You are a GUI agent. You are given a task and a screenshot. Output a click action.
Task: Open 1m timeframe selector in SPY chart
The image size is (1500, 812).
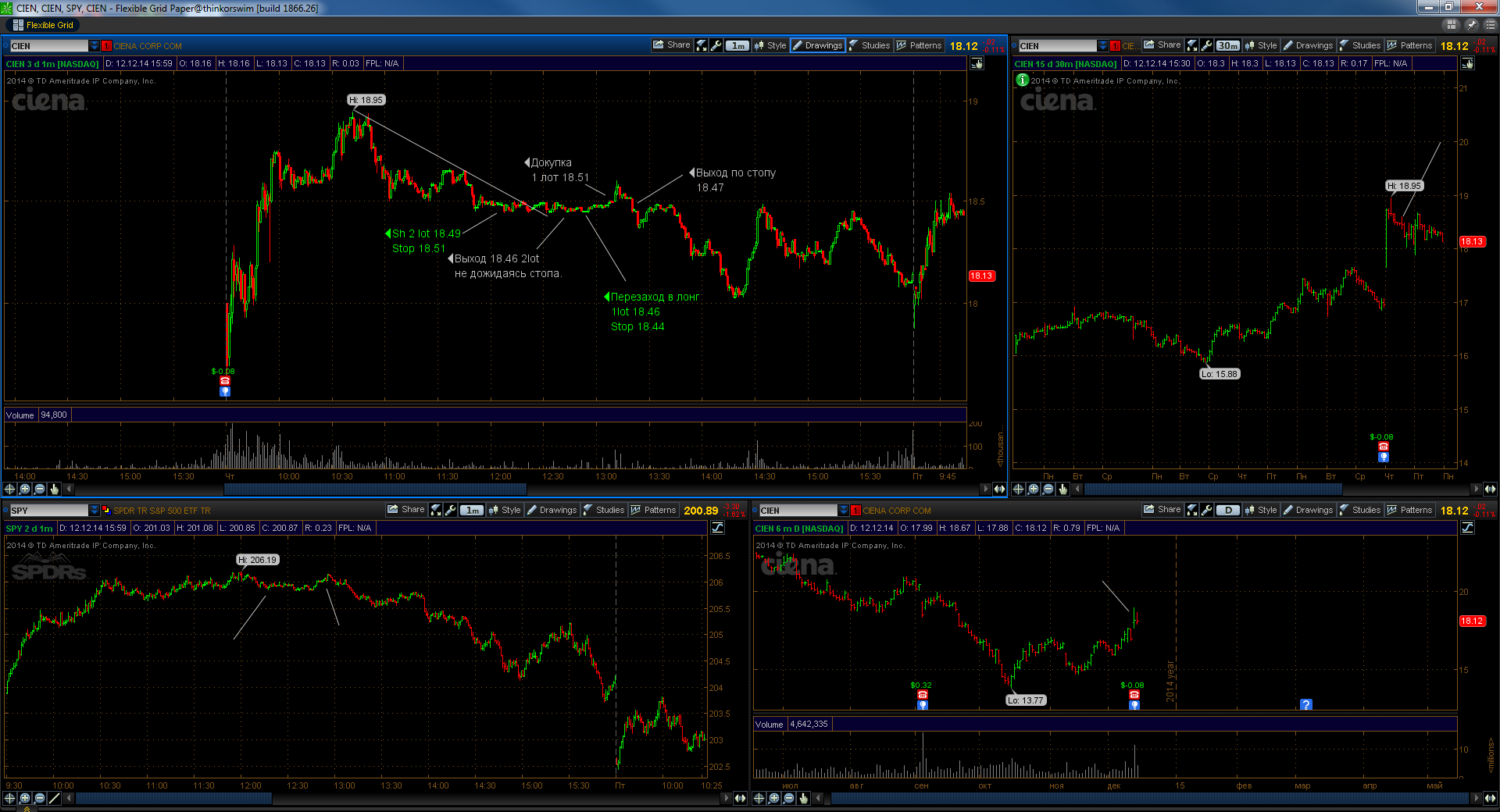tap(472, 510)
